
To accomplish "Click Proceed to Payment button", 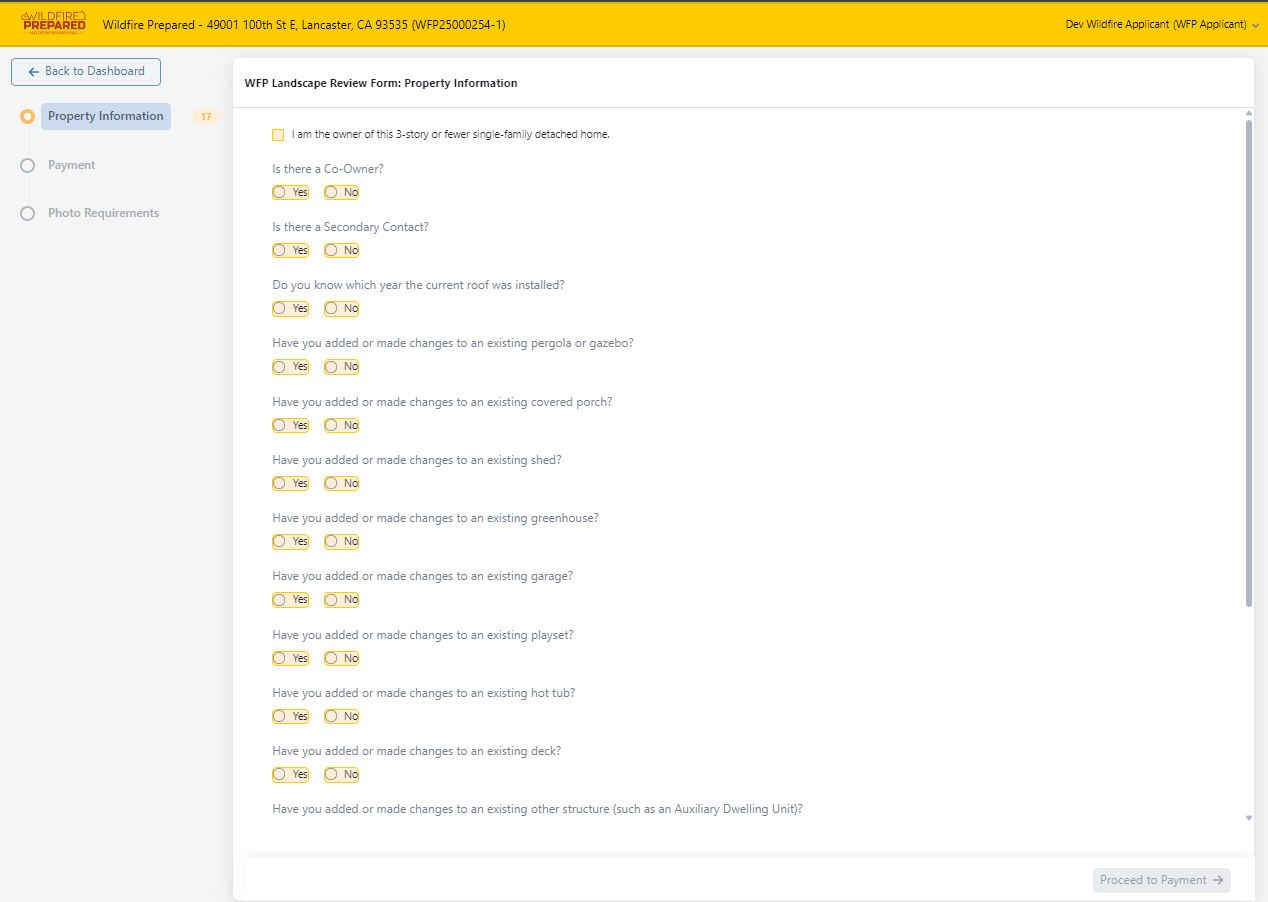I will click(1161, 880).
